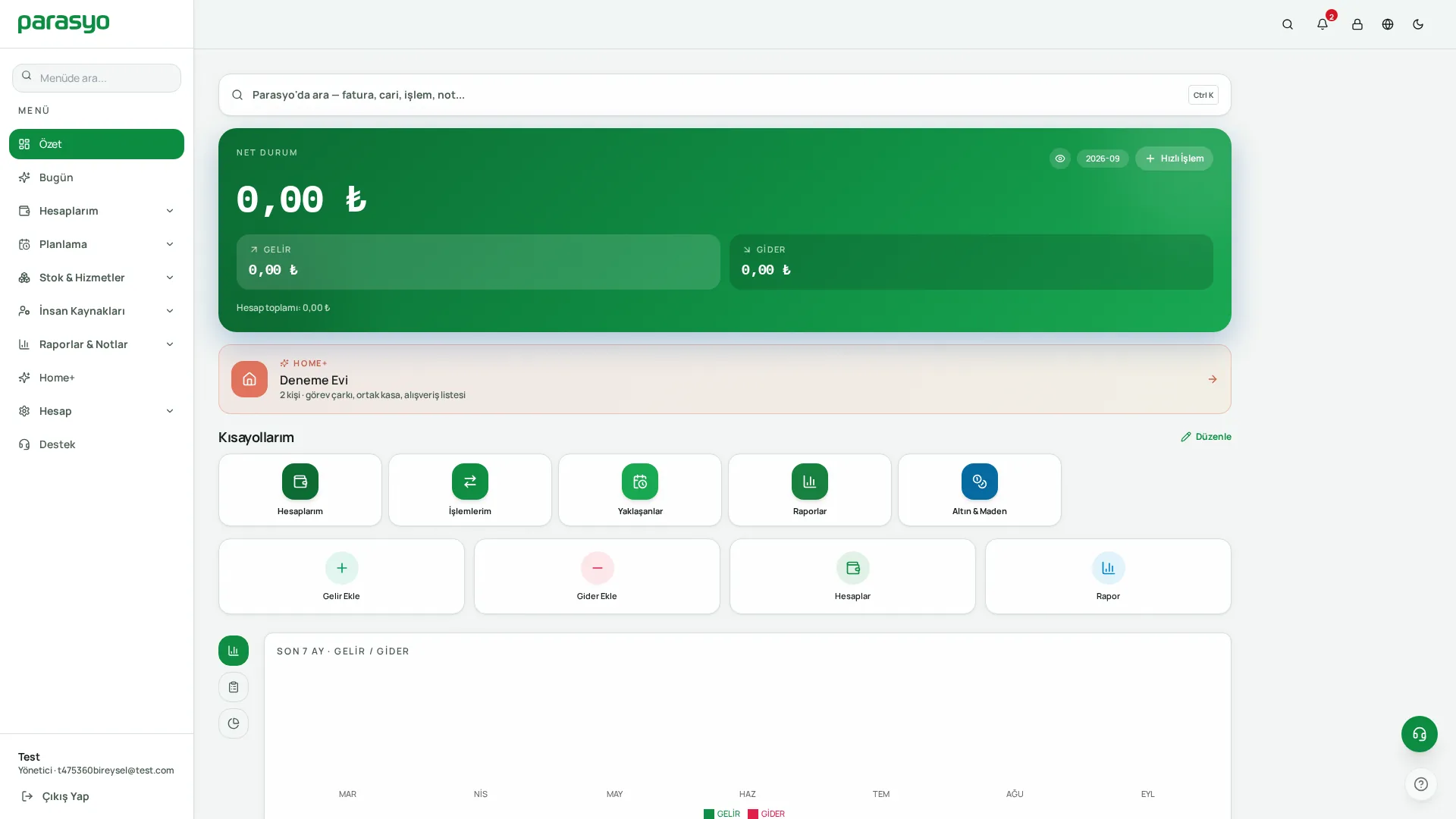Expand the Hesaplarım menu
Image resolution: width=1456 pixels, height=819 pixels.
96,211
